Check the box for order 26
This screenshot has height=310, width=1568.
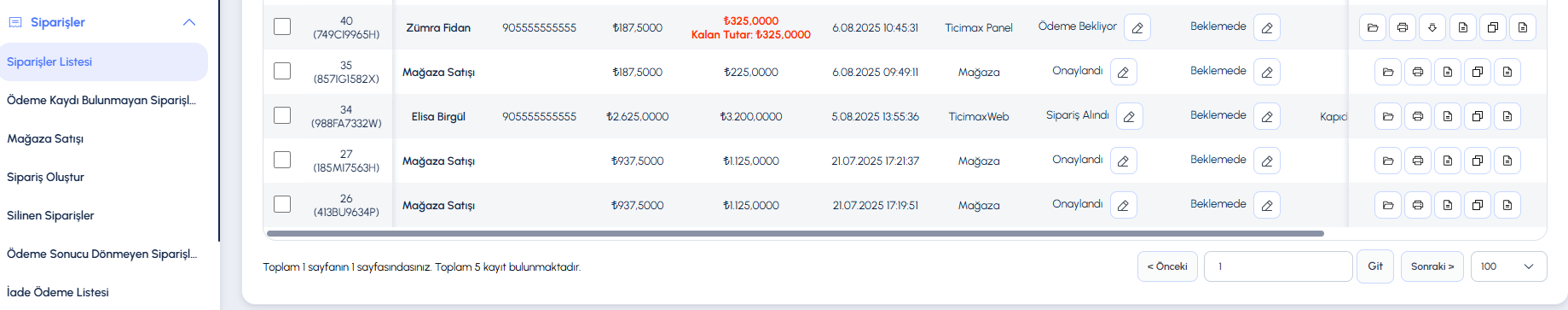pos(282,204)
